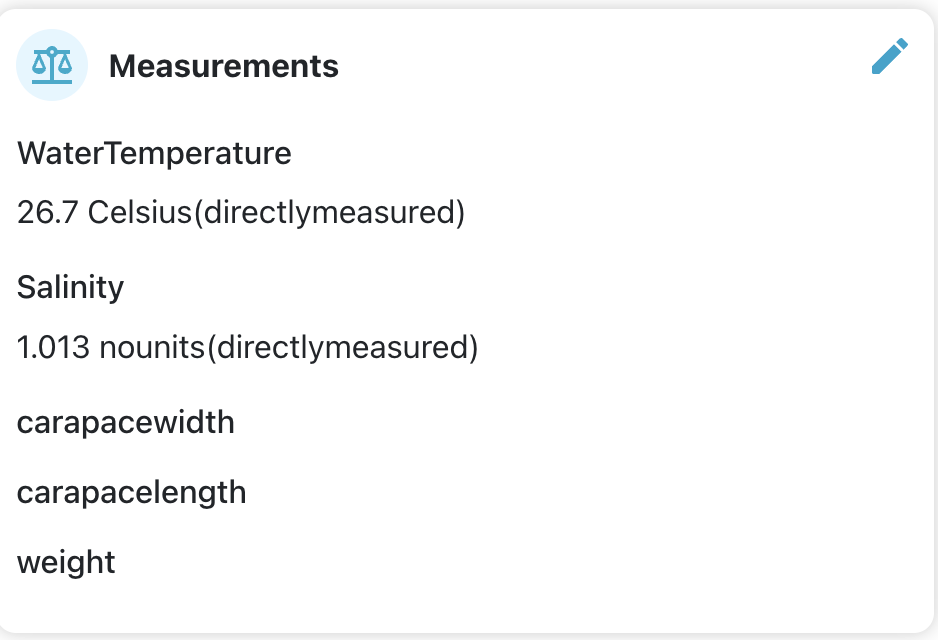The image size is (938, 640).
Task: Click the 1.013 salinity number
Action: [x=54, y=348]
